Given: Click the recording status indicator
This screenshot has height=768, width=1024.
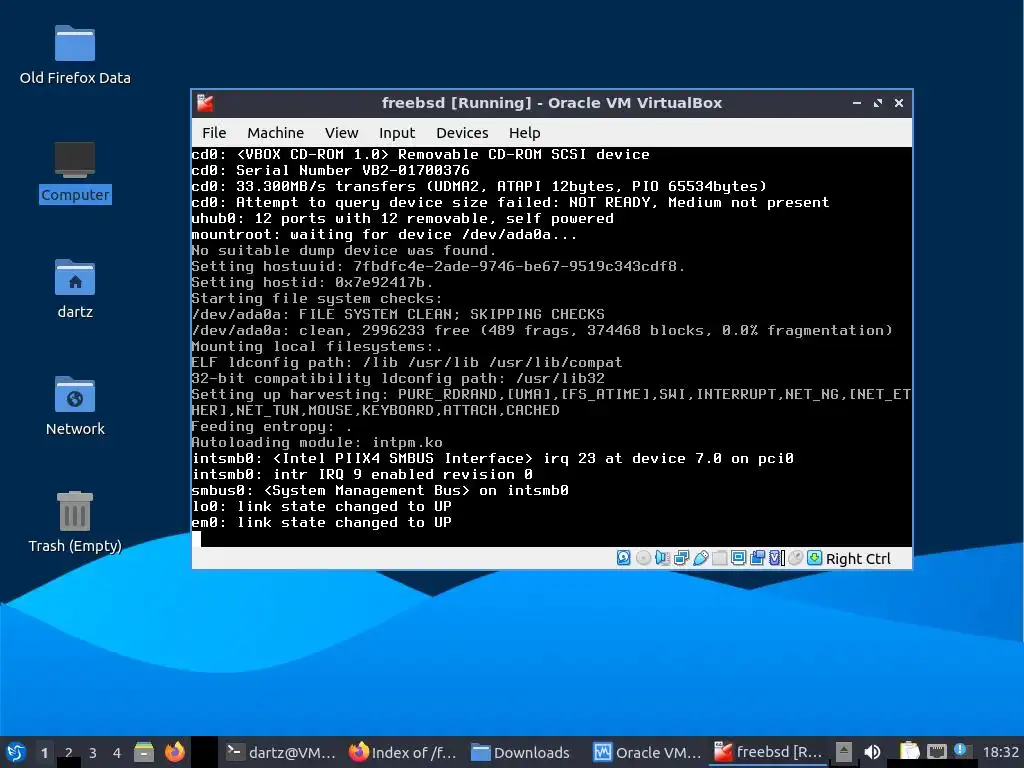Looking at the screenshot, I should pos(758,558).
